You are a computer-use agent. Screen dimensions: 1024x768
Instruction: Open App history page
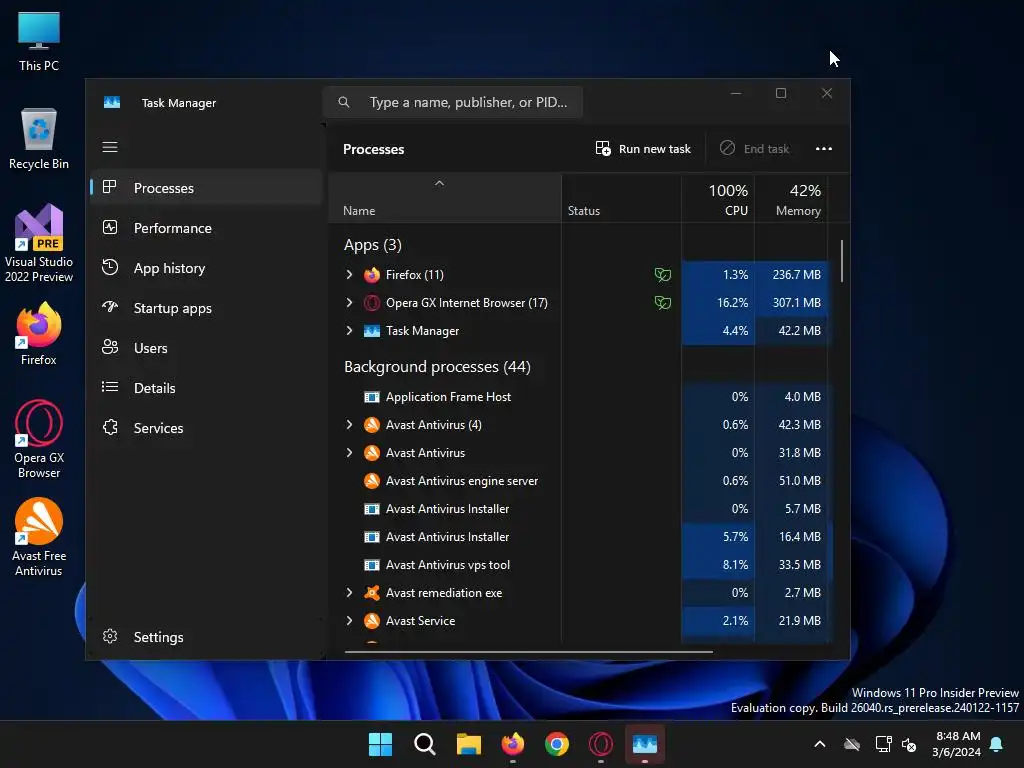[x=206, y=268]
